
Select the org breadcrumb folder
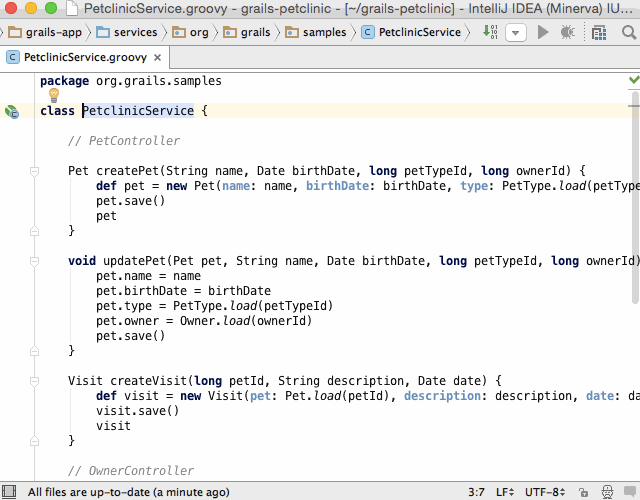tap(191, 32)
